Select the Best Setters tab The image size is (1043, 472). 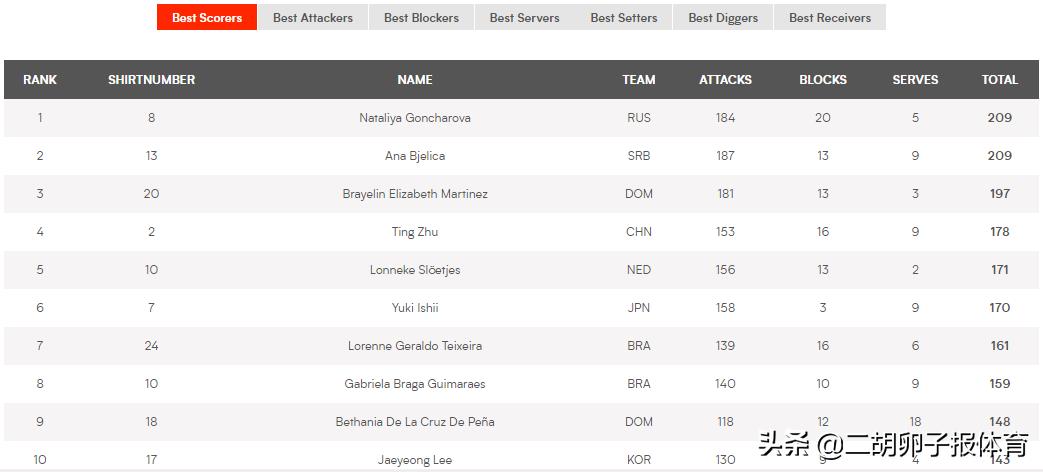point(623,17)
